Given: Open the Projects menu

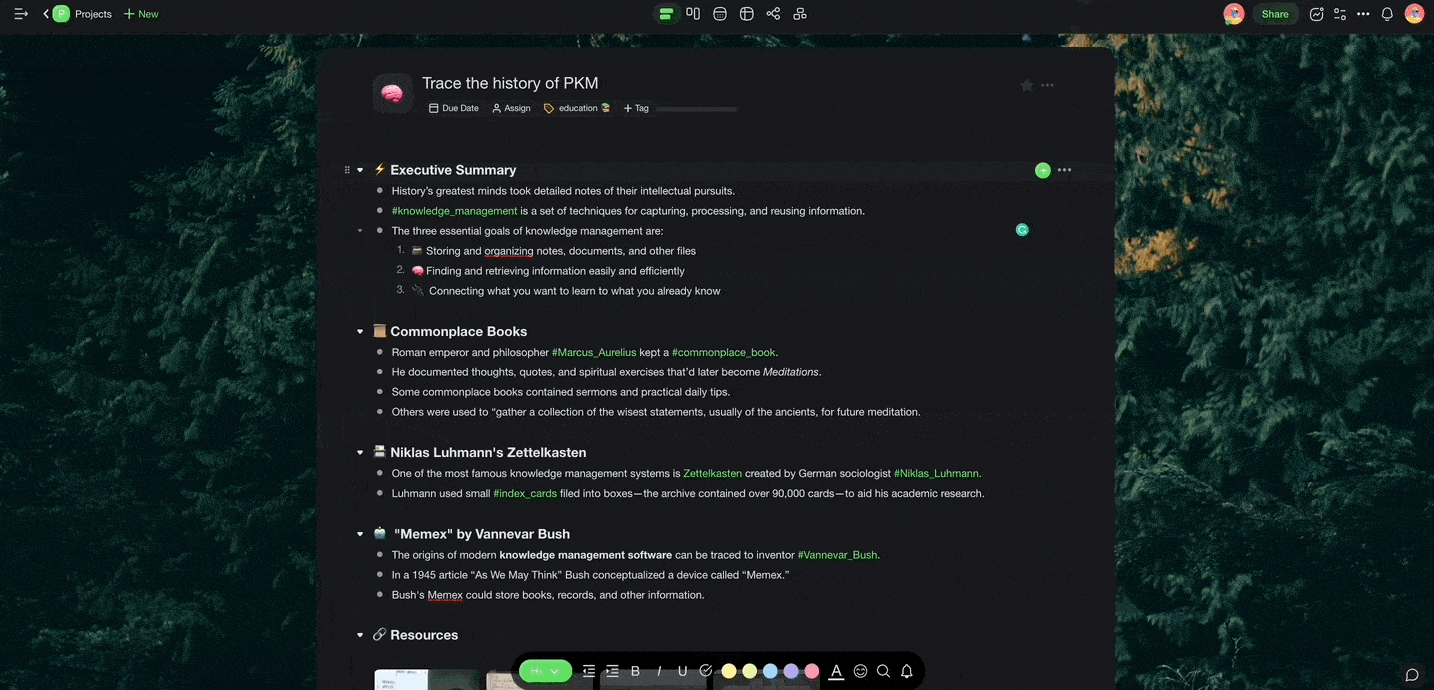Looking at the screenshot, I should point(86,13).
